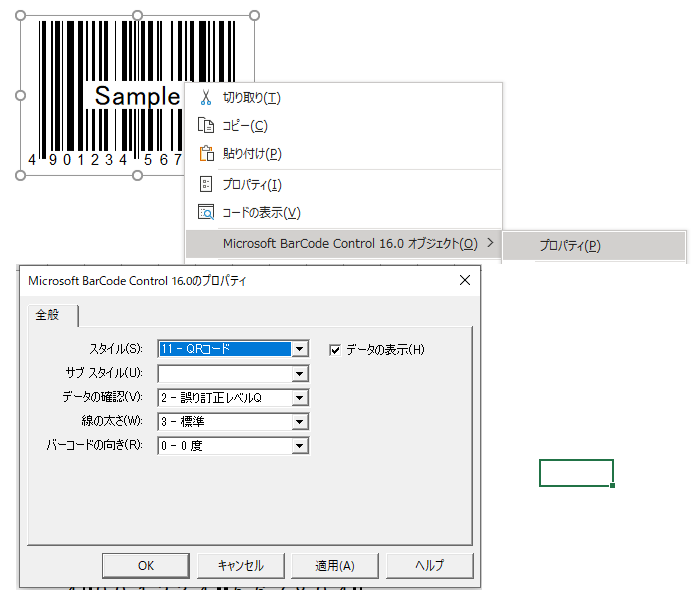The height and width of the screenshot is (610, 694).
Task: Select コードの表示(V) menu entry
Action: pyautogui.click(x=343, y=212)
